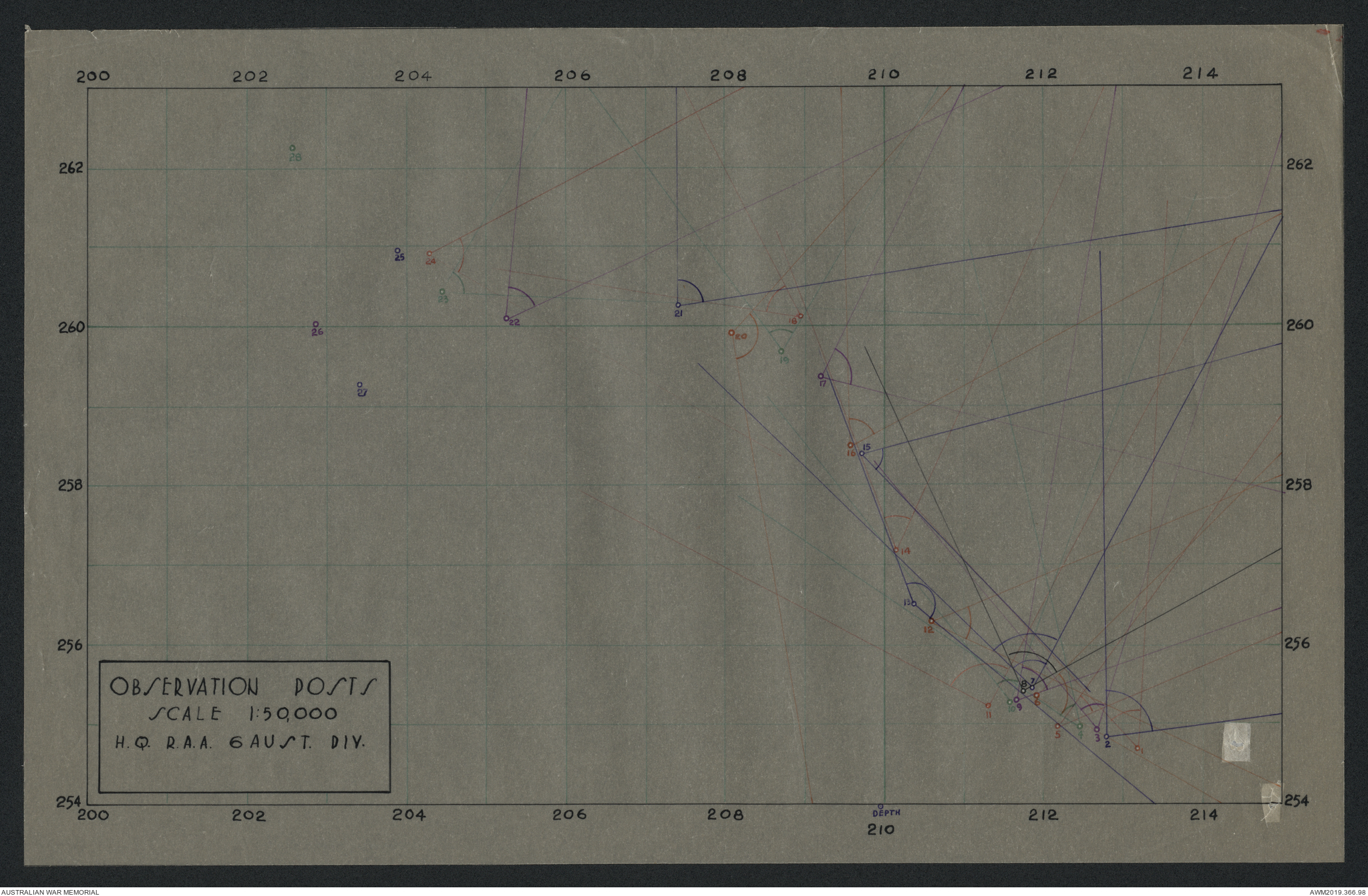Click red observation post 11 marker
This screenshot has width=1368, height=896.
988,705
